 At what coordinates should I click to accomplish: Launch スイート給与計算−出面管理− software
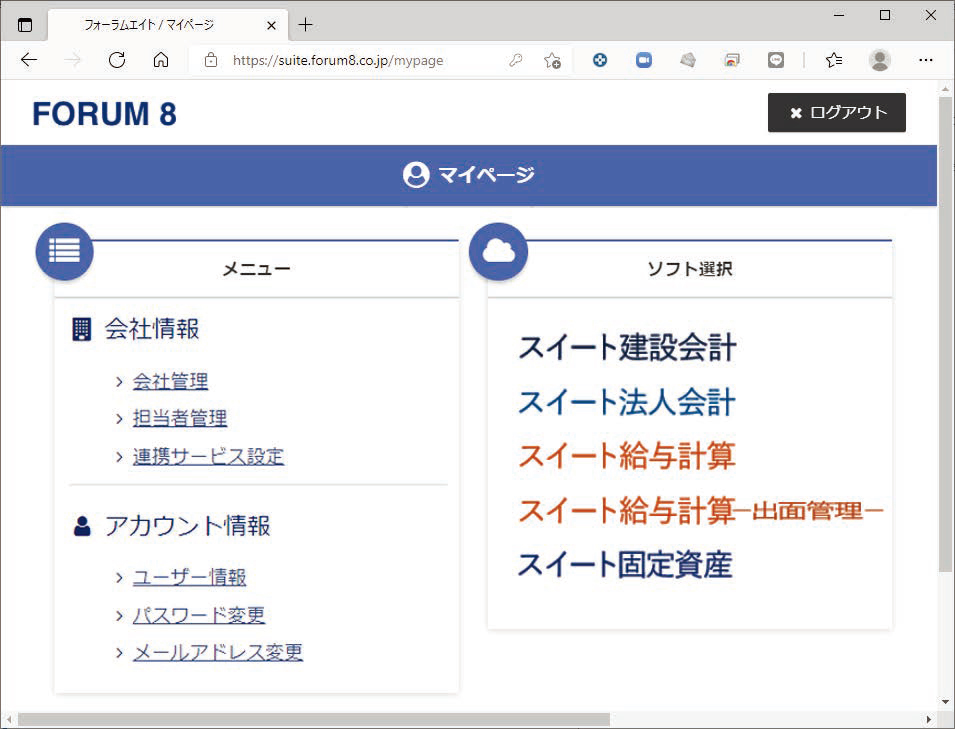click(701, 510)
